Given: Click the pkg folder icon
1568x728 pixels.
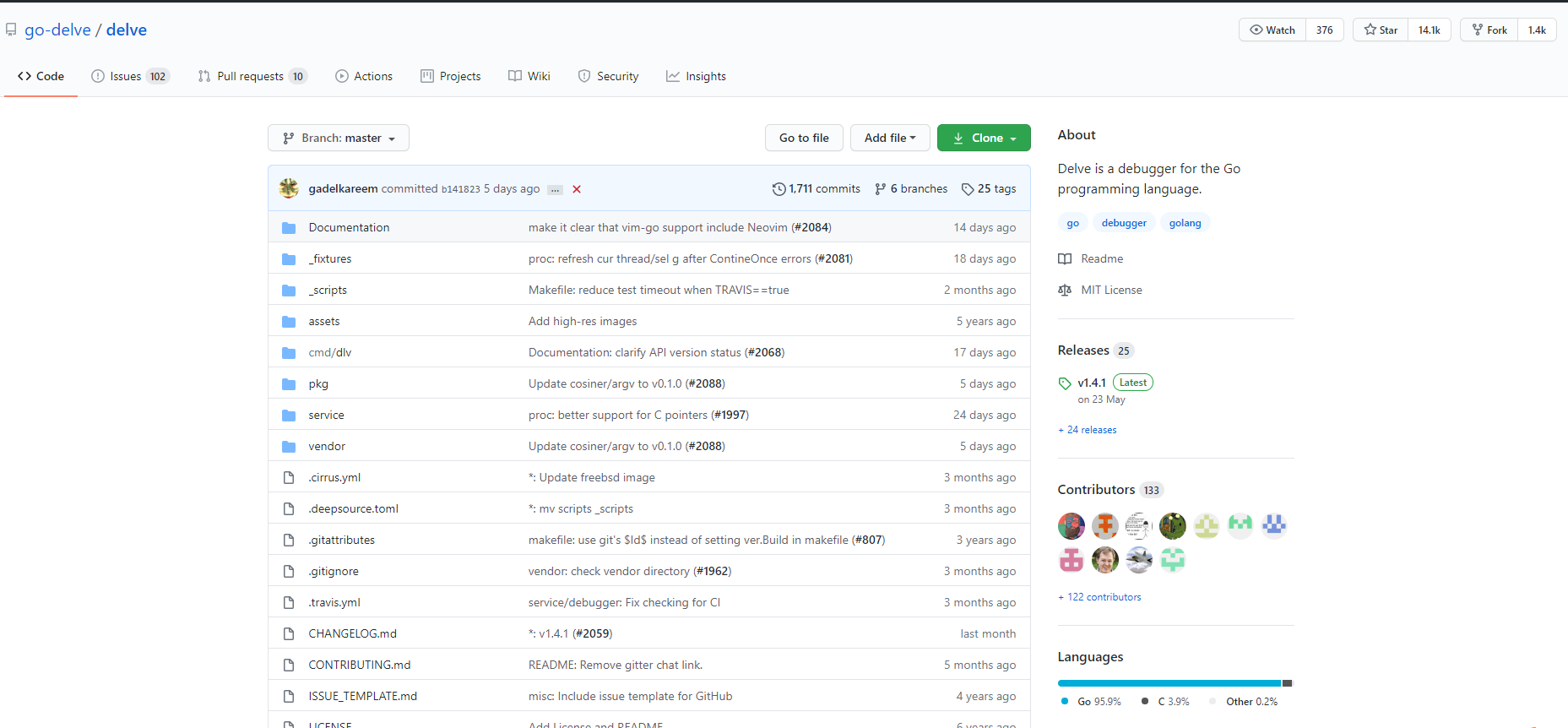Looking at the screenshot, I should (x=289, y=384).
